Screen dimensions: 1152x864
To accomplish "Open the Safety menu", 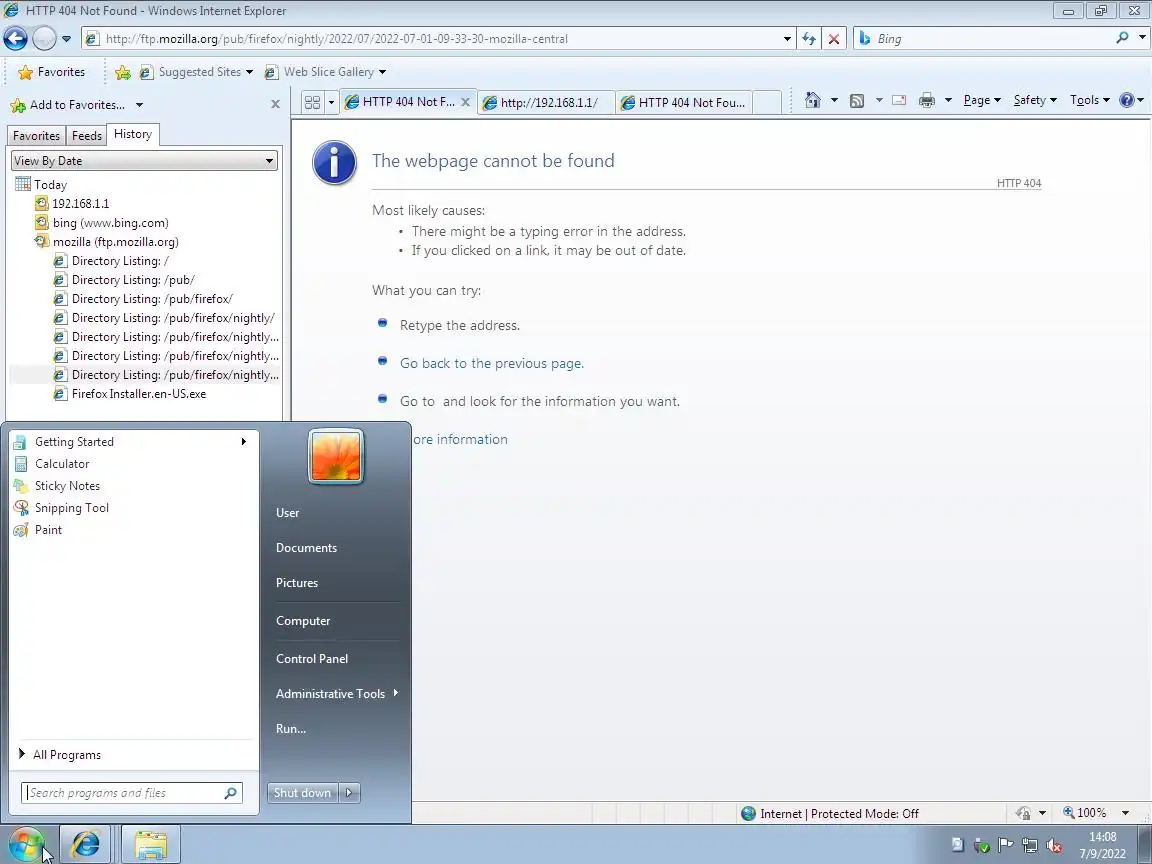I will tap(1034, 101).
